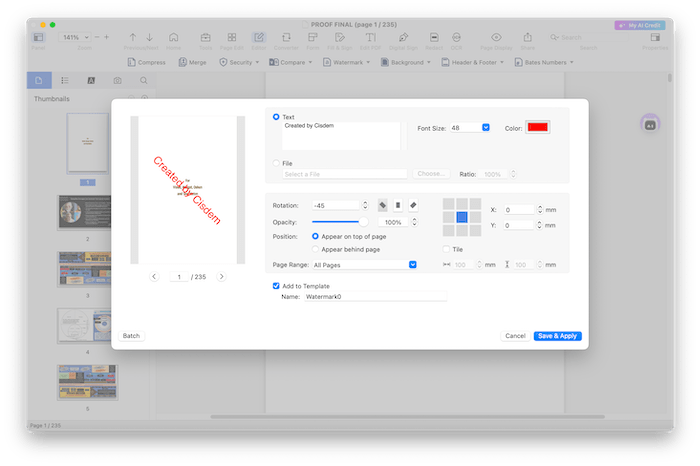
Task: Choose Appear on top of page
Action: point(315,236)
